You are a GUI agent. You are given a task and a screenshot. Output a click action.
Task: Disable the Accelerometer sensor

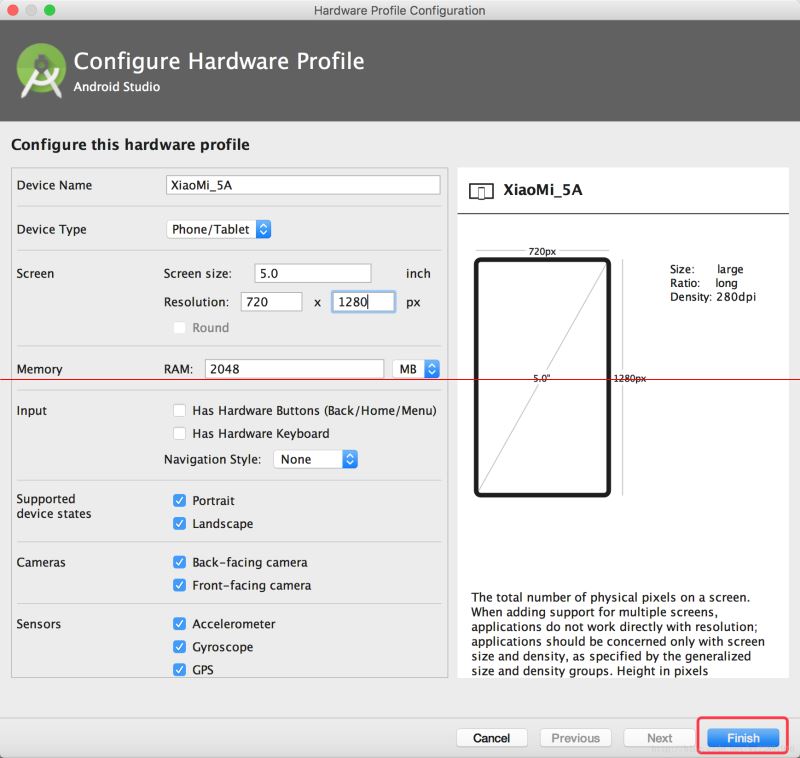pyautogui.click(x=180, y=624)
